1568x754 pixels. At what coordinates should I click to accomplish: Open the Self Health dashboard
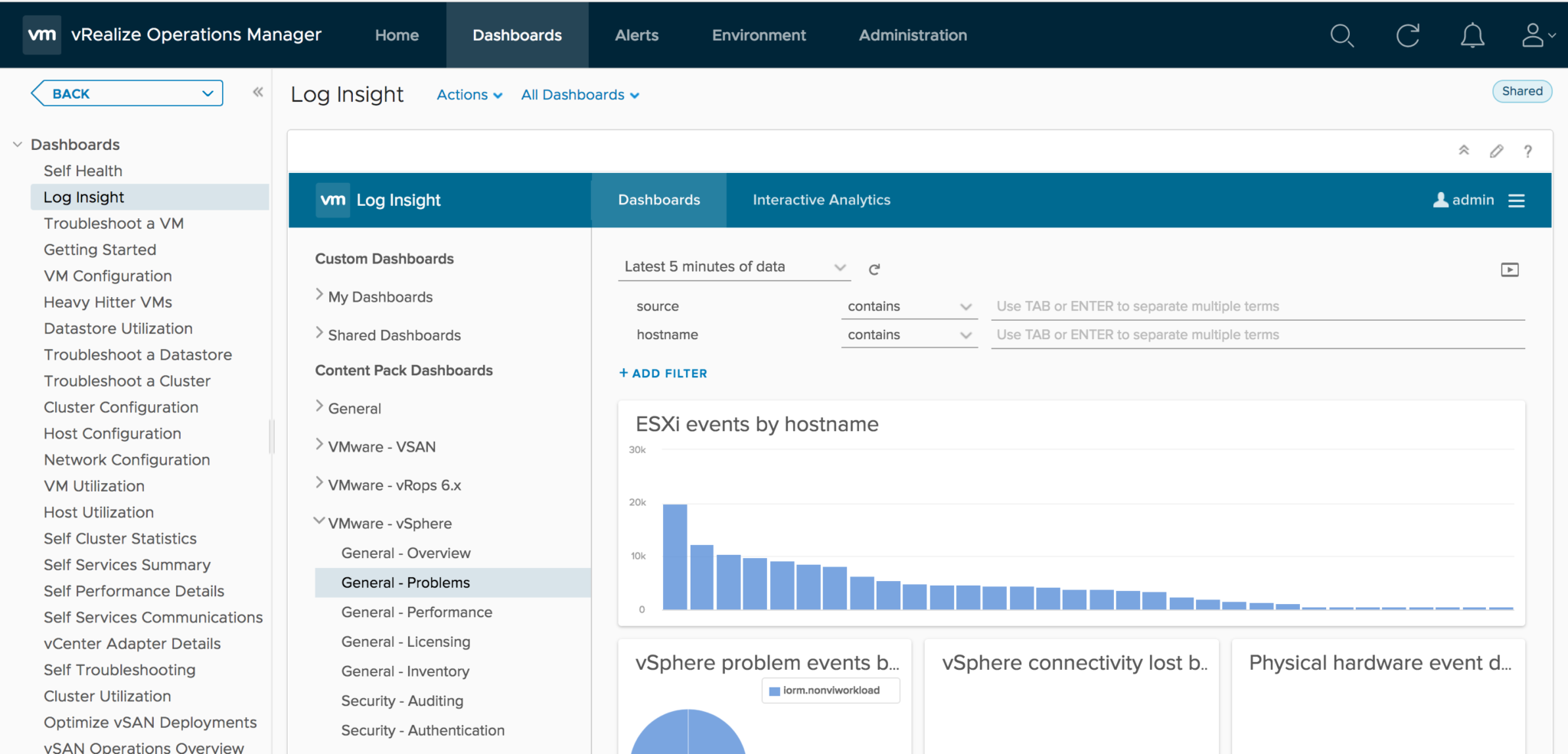coord(83,171)
